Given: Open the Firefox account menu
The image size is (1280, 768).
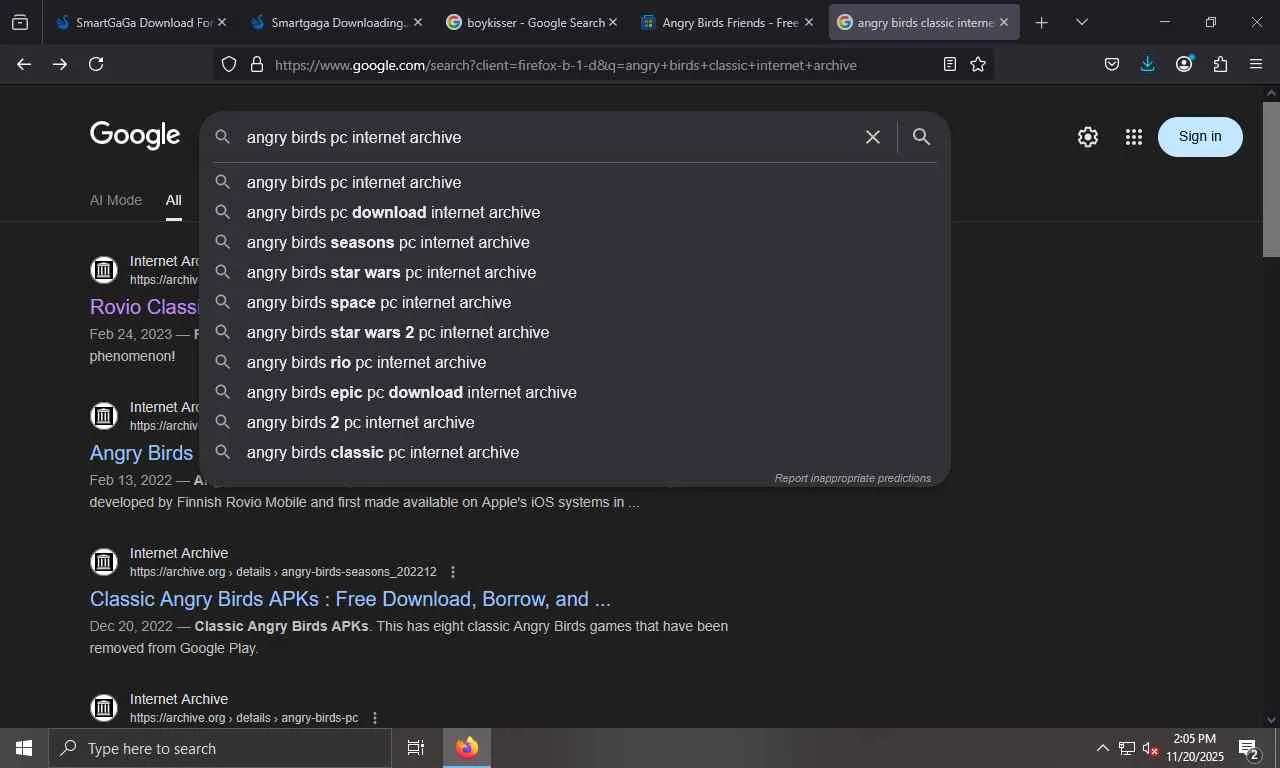Looking at the screenshot, I should (1184, 64).
